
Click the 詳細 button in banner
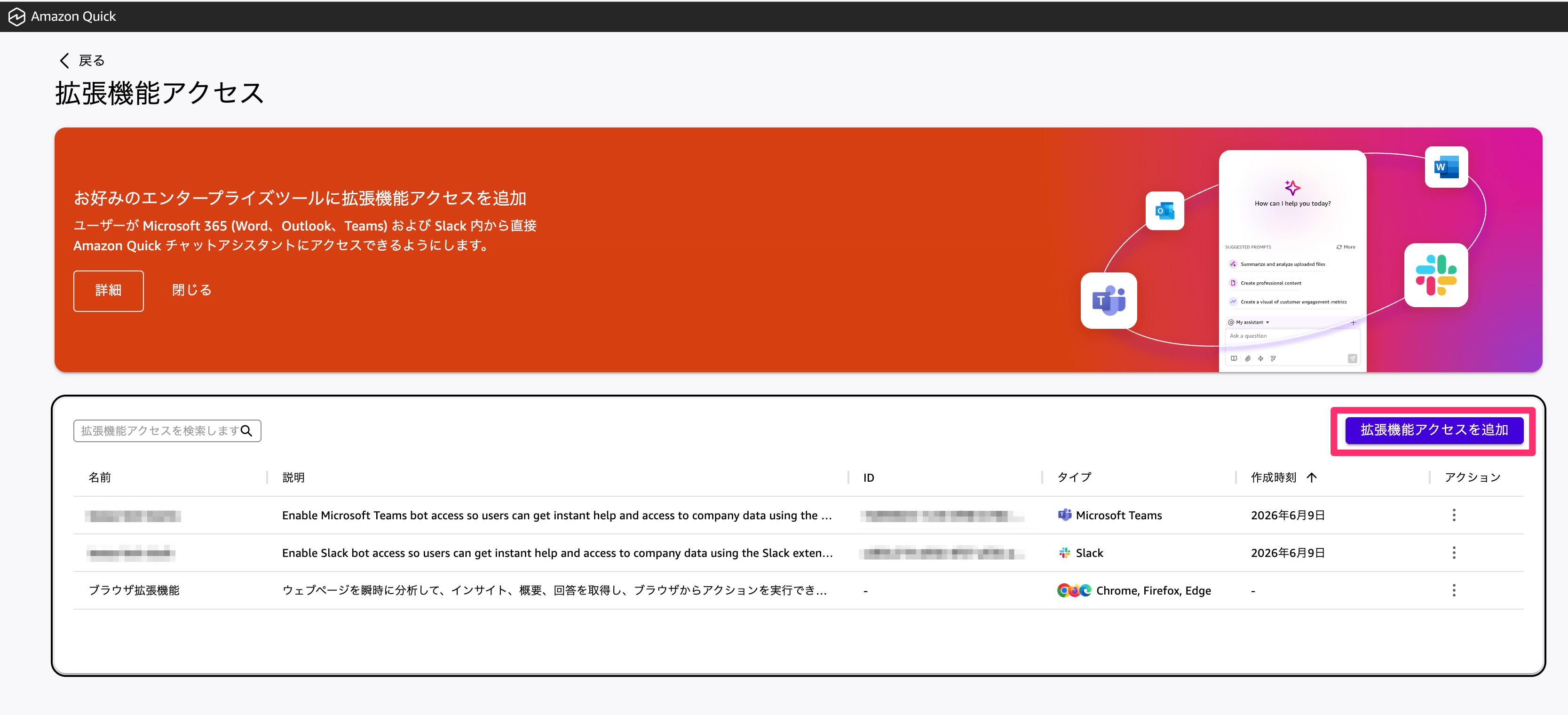pyautogui.click(x=108, y=291)
